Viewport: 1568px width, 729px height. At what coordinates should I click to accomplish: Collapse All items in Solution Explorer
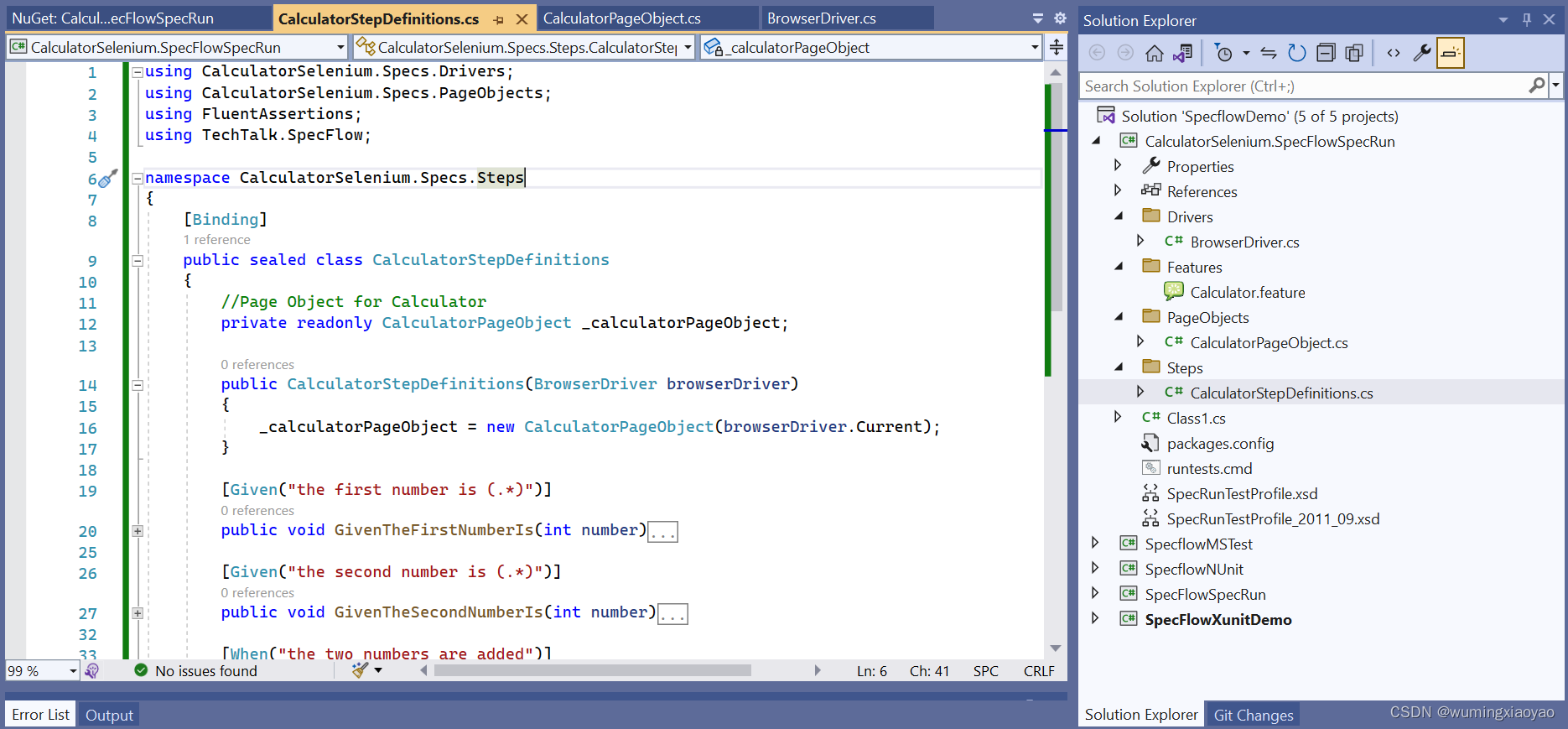pos(1326,54)
